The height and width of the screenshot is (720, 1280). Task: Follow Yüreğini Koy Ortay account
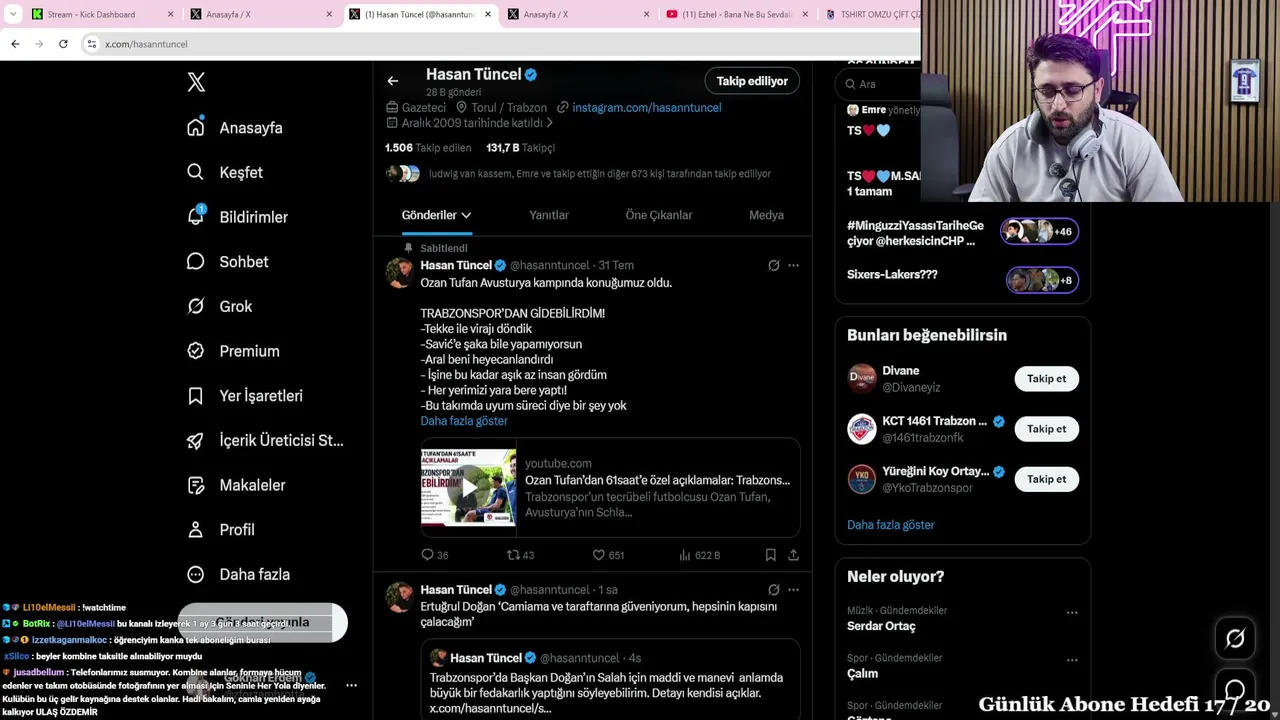(1046, 479)
